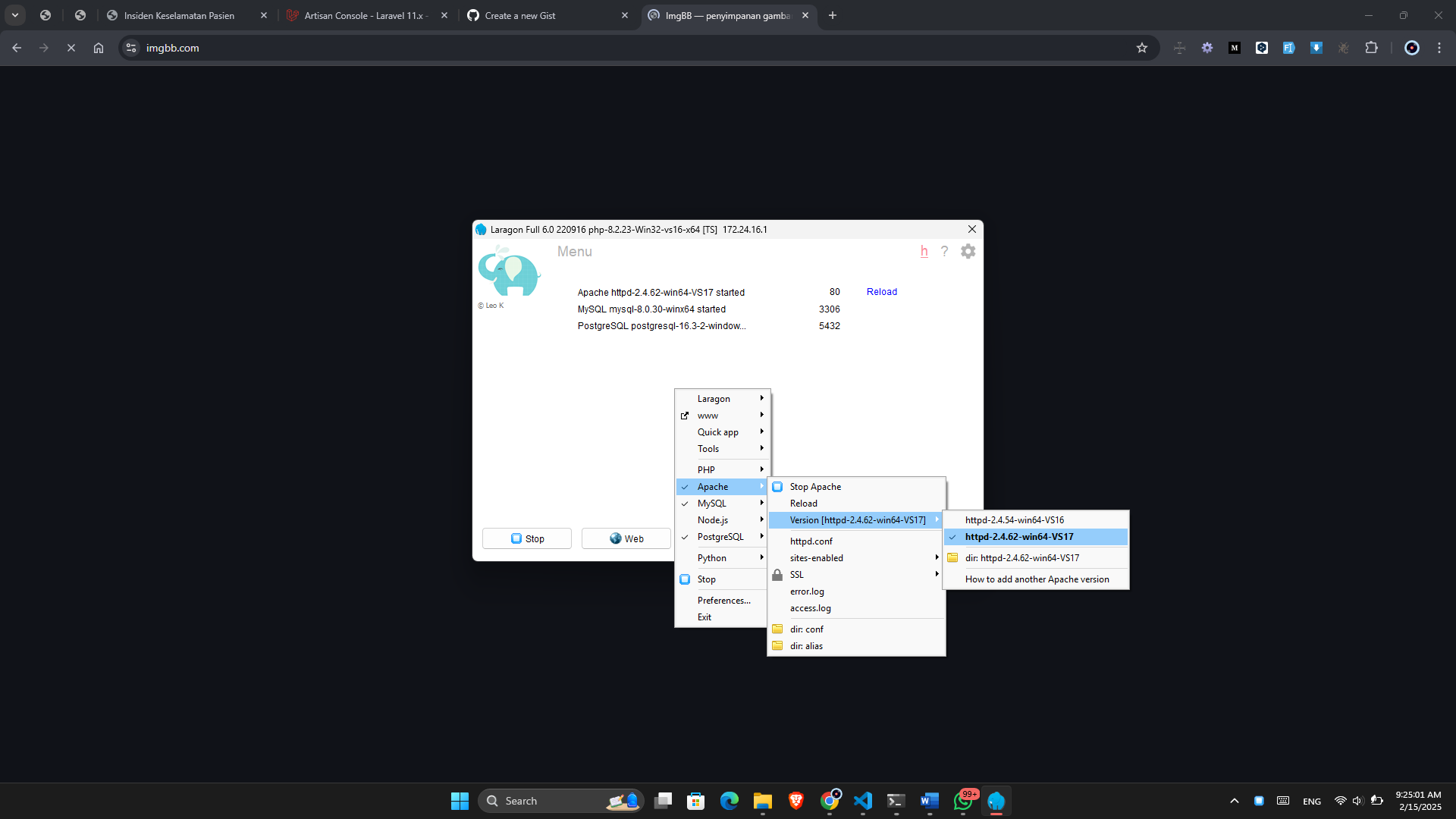Open Microsoft Edge from taskbar

coord(730,801)
